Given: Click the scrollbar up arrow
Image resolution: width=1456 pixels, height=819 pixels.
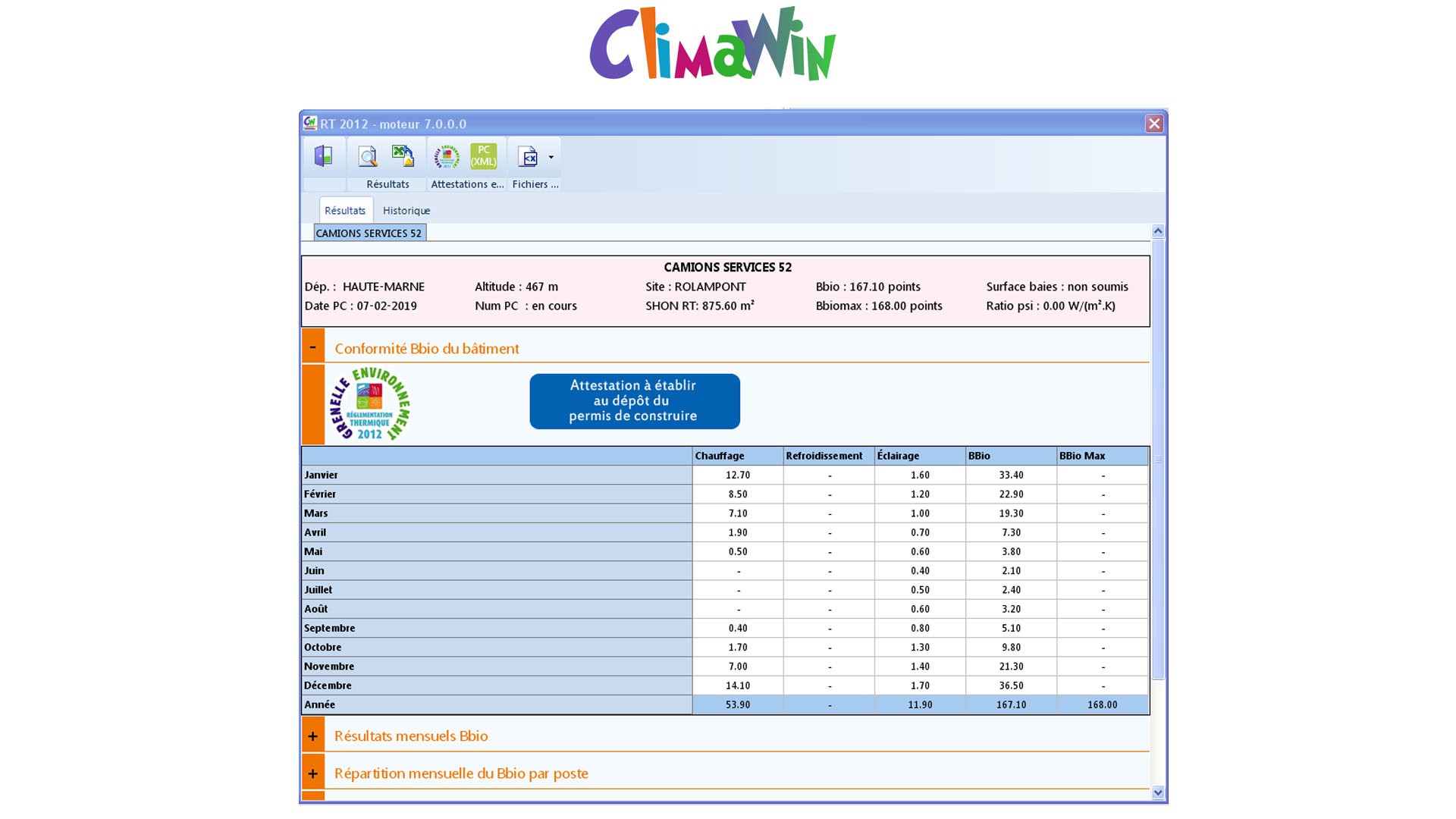Looking at the screenshot, I should (1158, 231).
